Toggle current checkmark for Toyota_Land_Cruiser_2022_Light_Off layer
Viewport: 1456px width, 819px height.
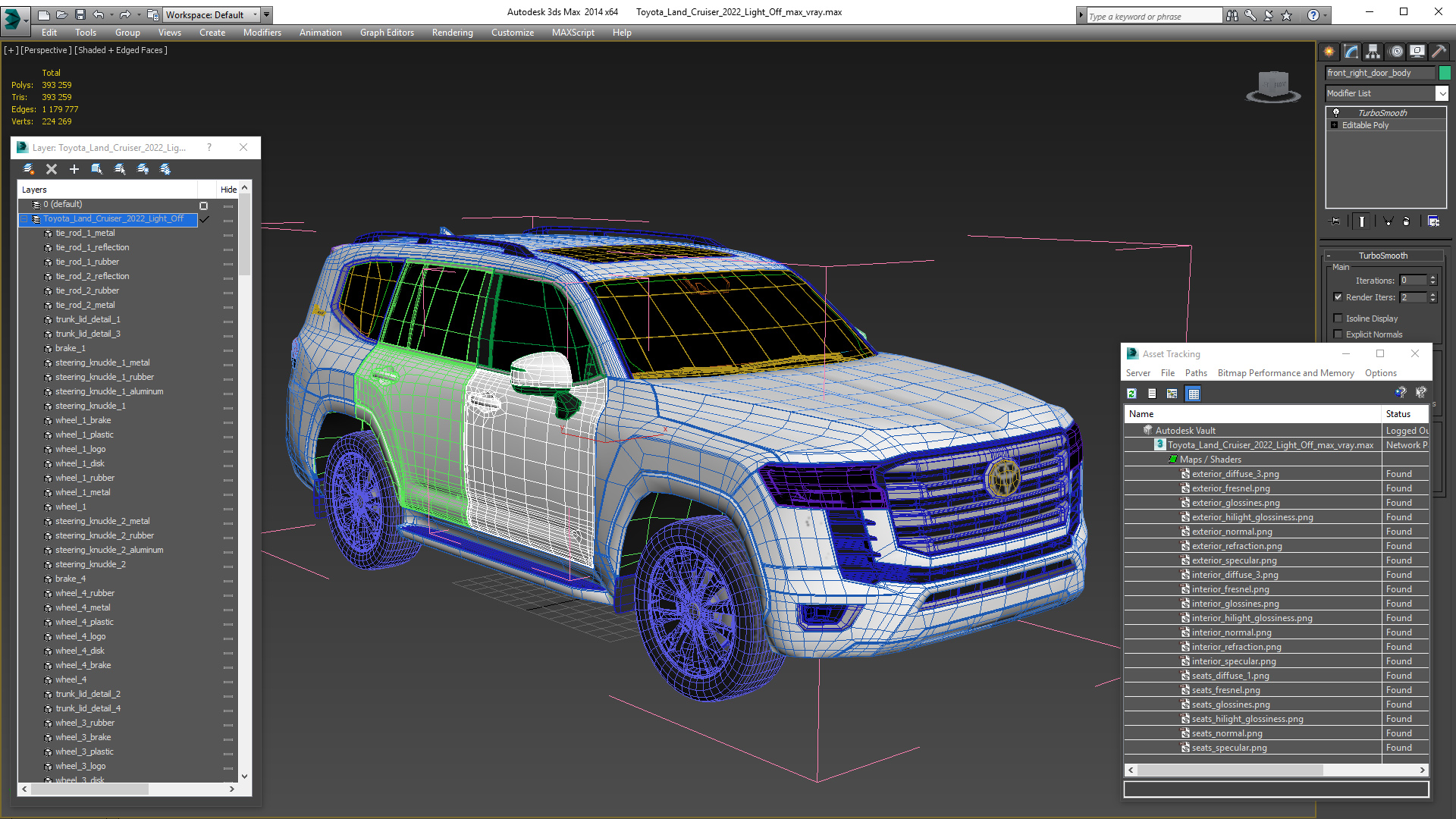tap(204, 220)
